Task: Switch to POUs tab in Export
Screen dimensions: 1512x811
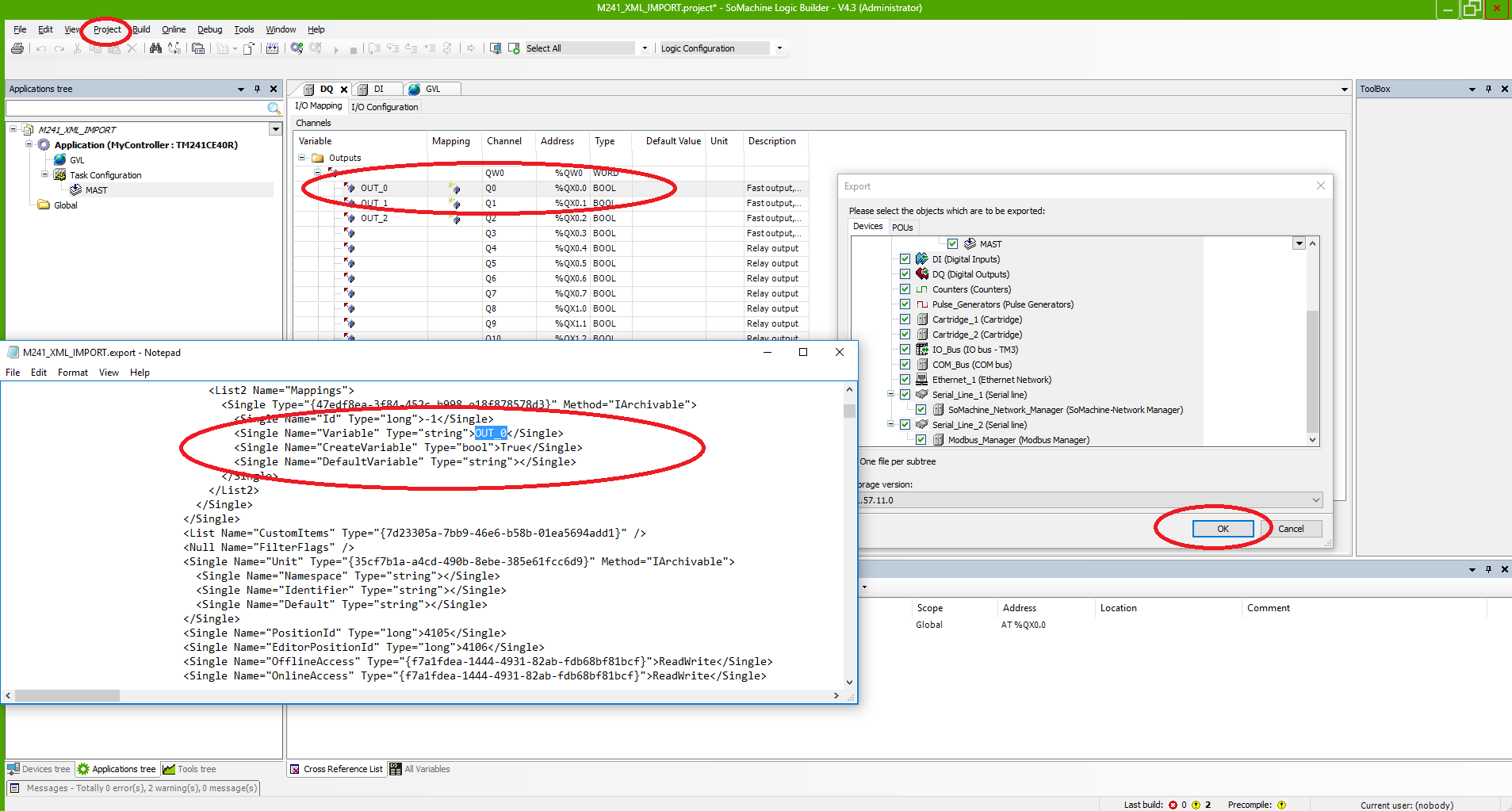Action: pyautogui.click(x=902, y=228)
